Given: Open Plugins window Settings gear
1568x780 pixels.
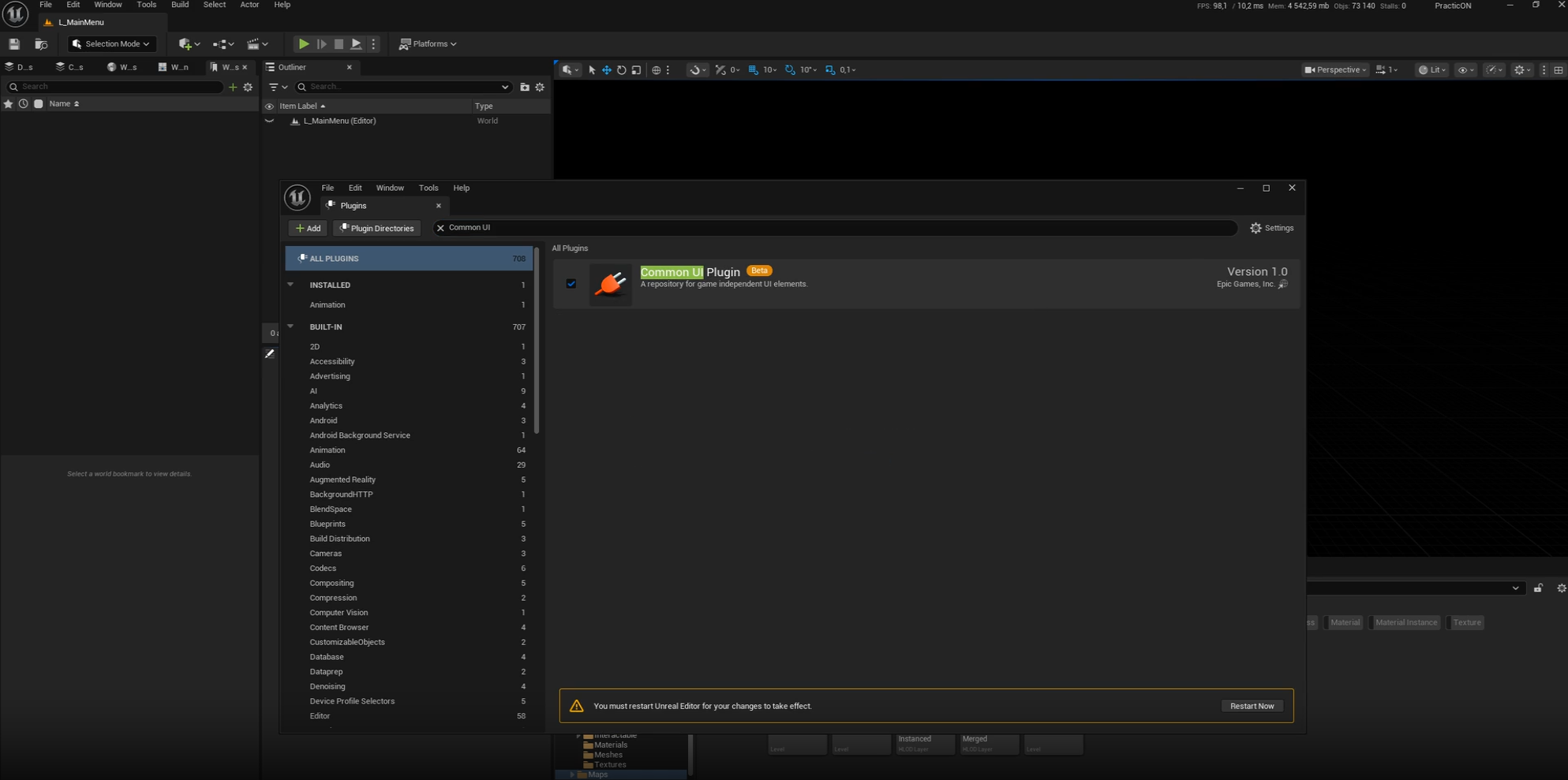Looking at the screenshot, I should pos(1271,228).
